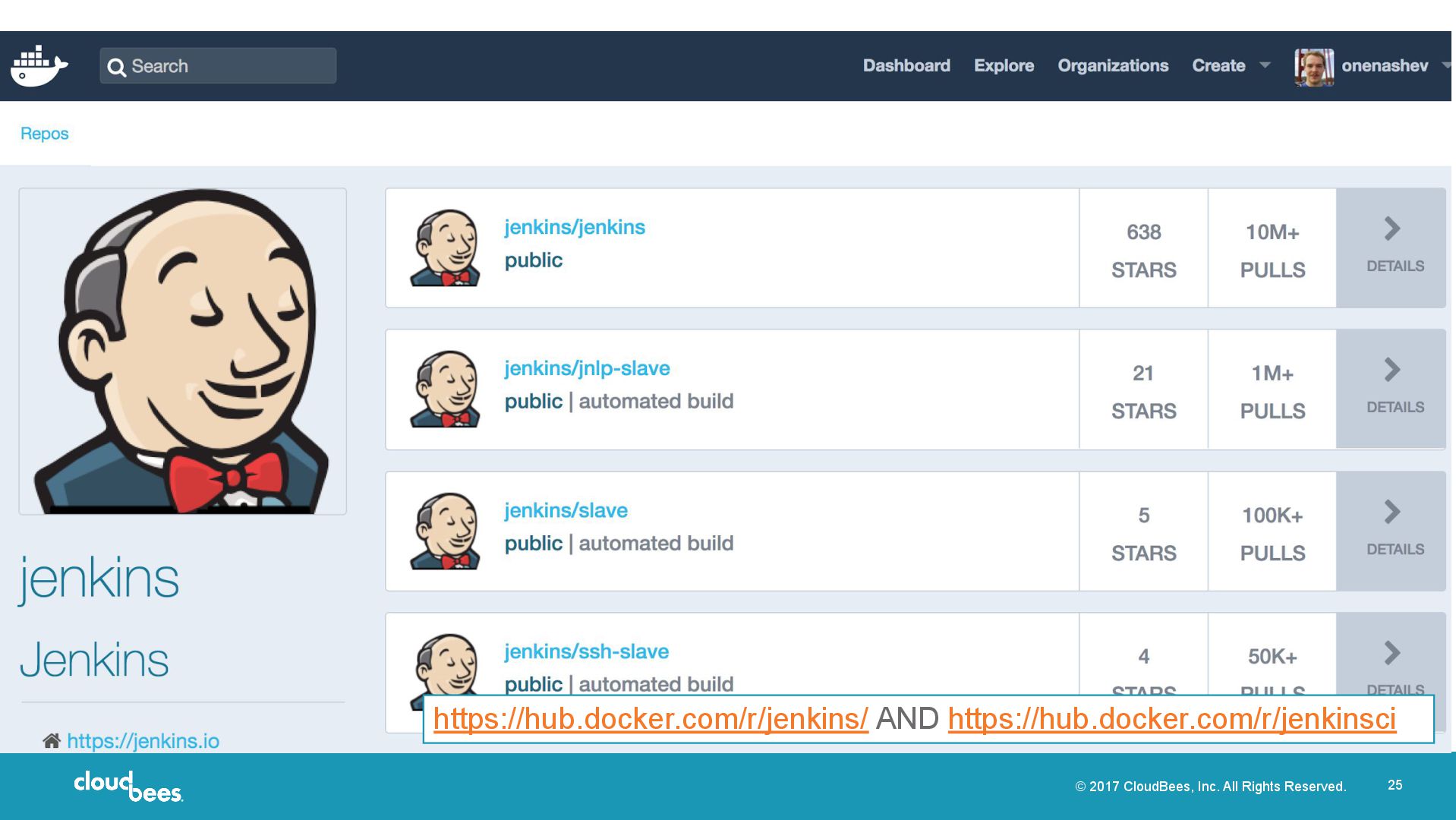Open the onenashev account menu
The width and height of the screenshot is (1456, 820).
tap(1385, 66)
